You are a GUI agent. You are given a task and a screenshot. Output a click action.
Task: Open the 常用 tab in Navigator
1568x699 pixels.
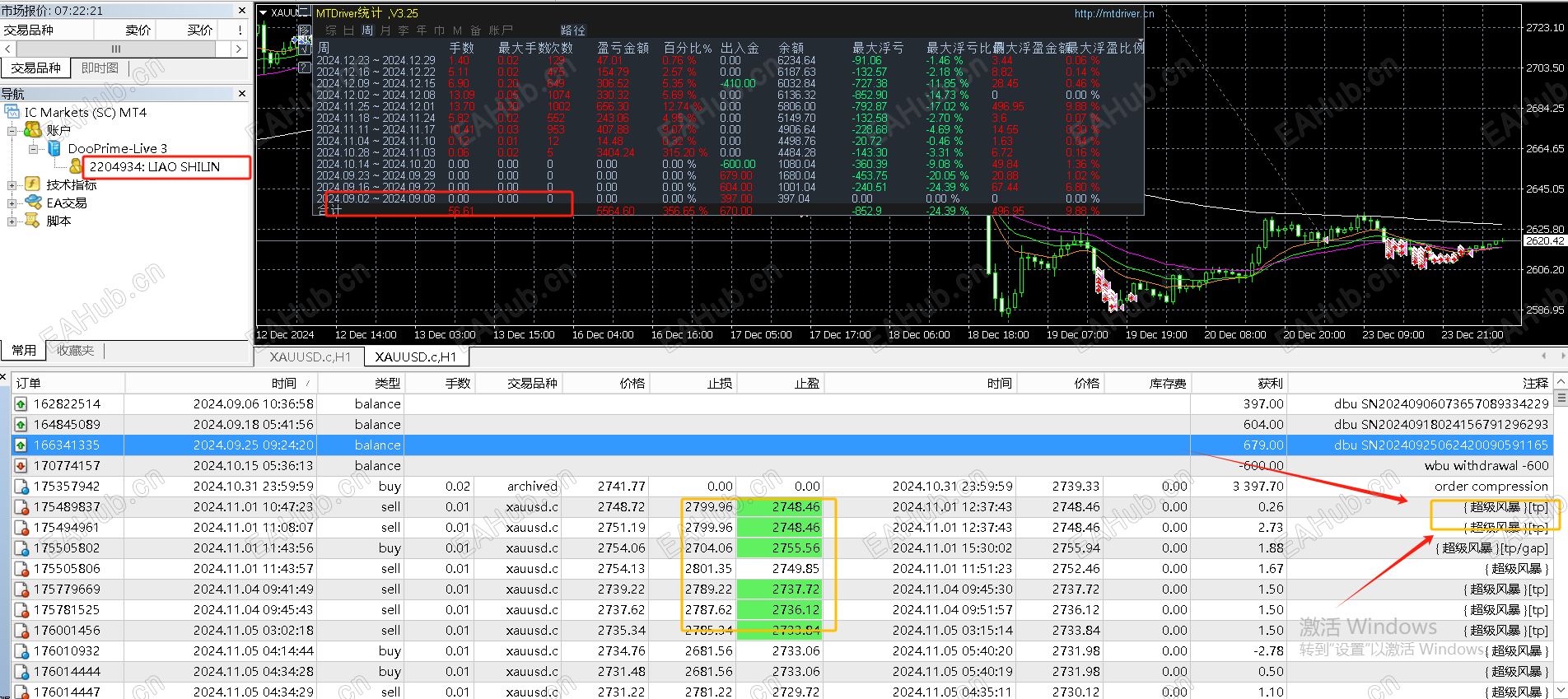point(24,350)
